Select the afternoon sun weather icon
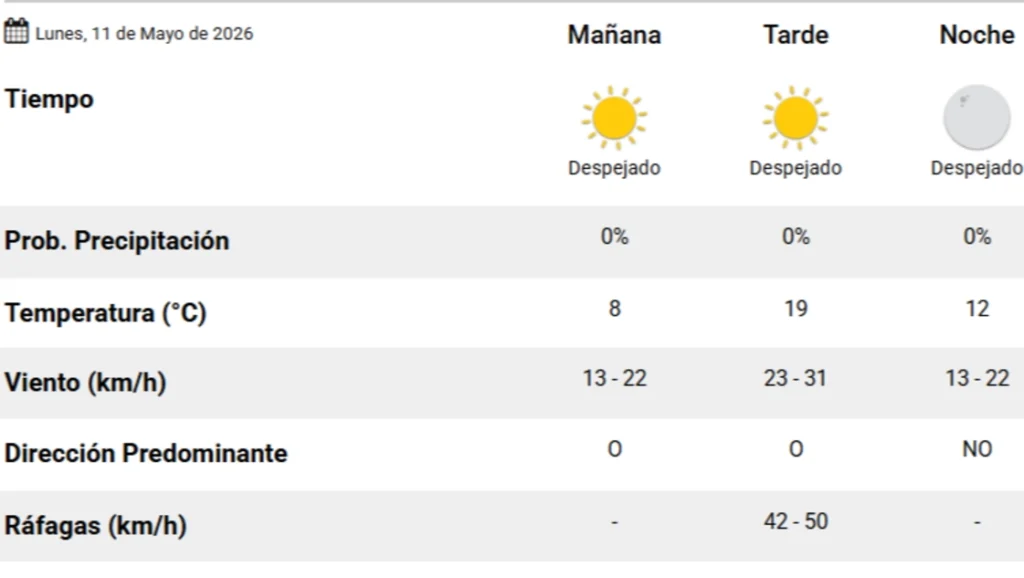Screen dimensions: 1024x578 point(795,118)
